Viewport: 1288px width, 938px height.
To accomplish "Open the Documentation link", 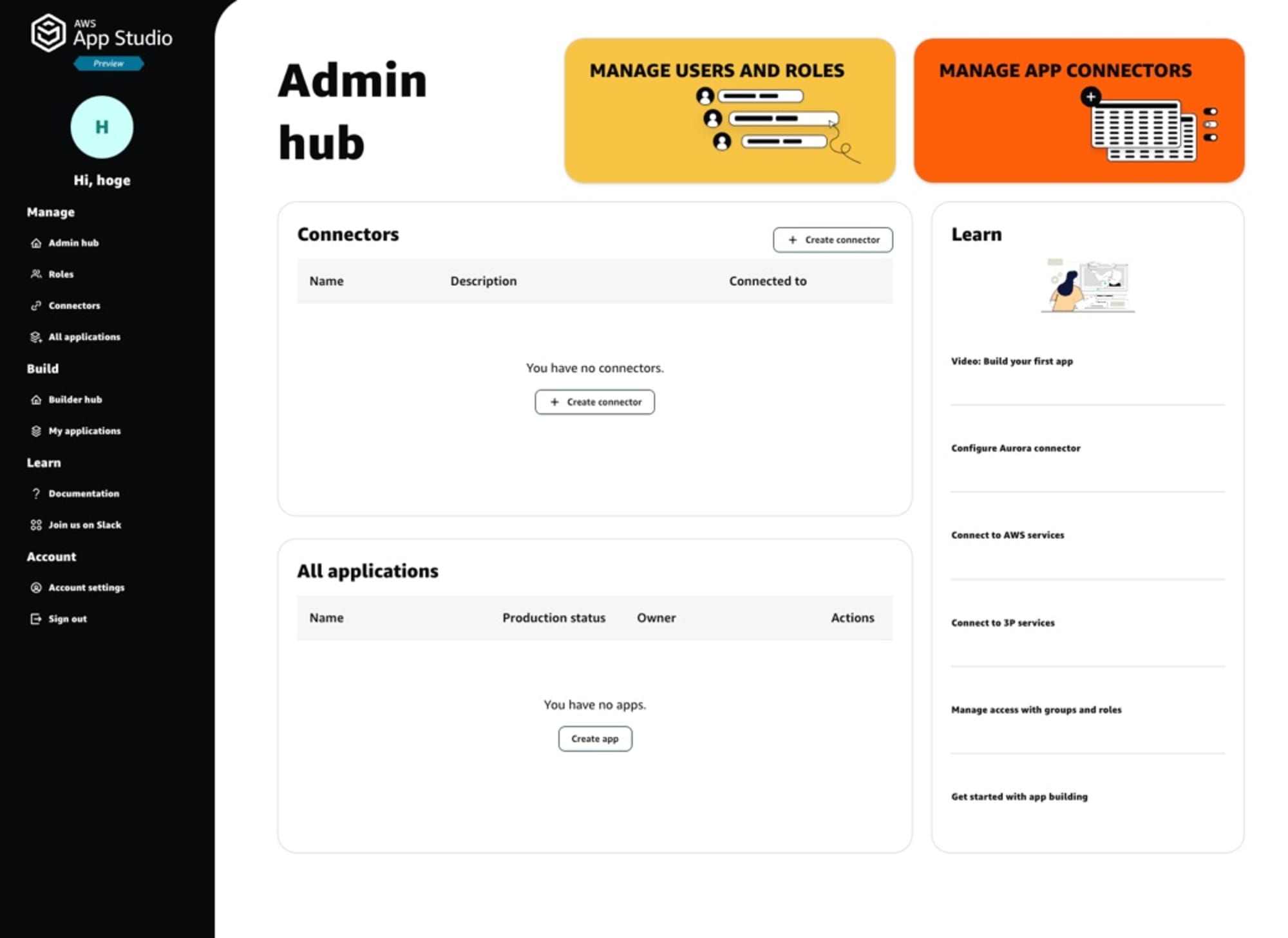I will click(84, 493).
